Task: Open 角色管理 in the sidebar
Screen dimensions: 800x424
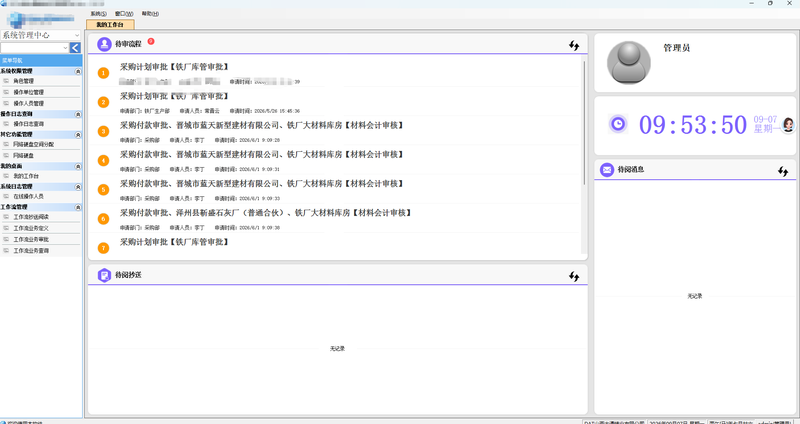Action: (x=23, y=81)
